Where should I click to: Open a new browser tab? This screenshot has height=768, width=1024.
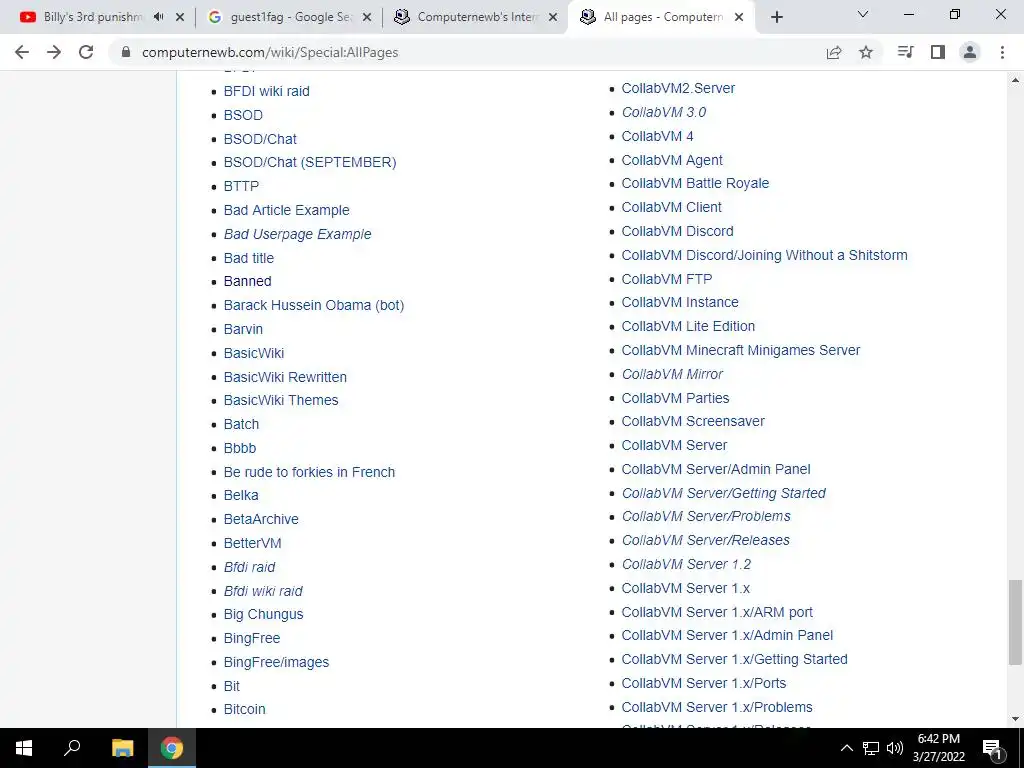tap(776, 17)
